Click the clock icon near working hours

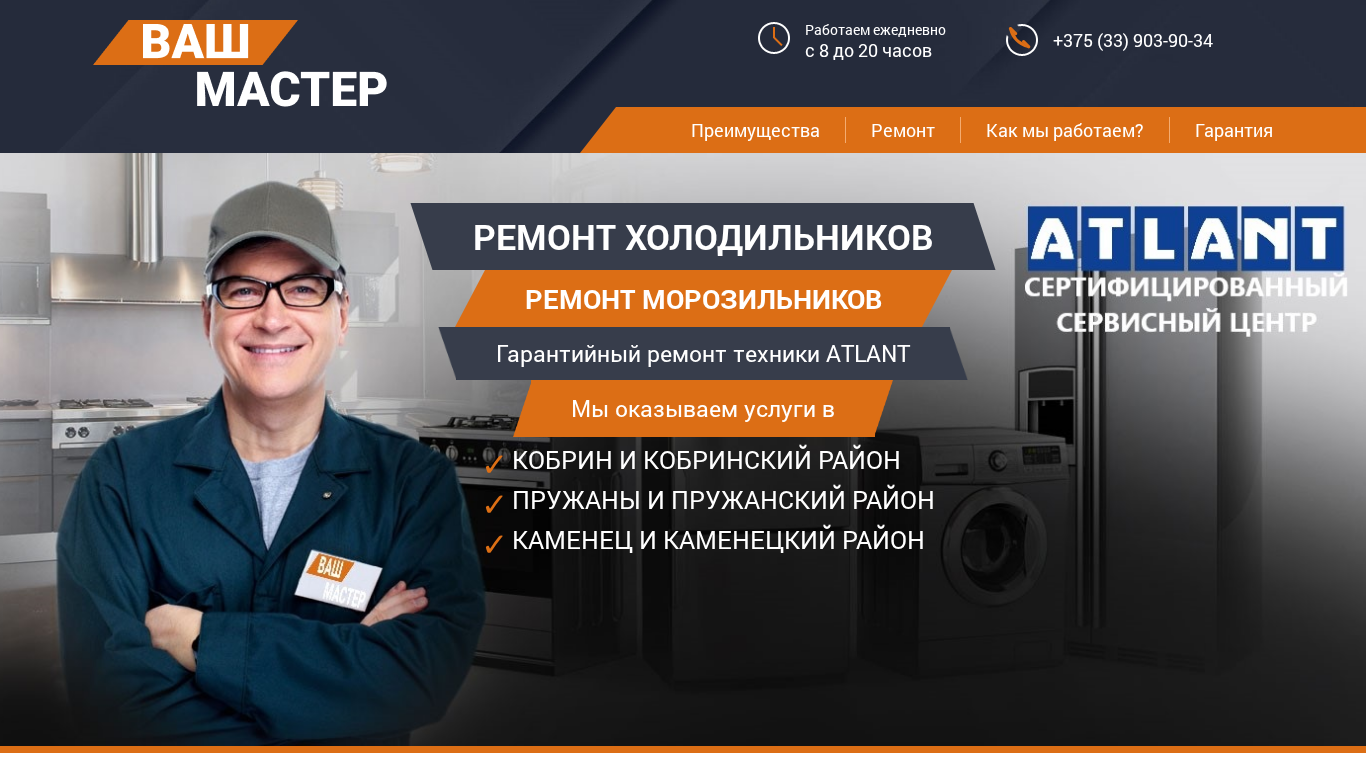[x=774, y=38]
